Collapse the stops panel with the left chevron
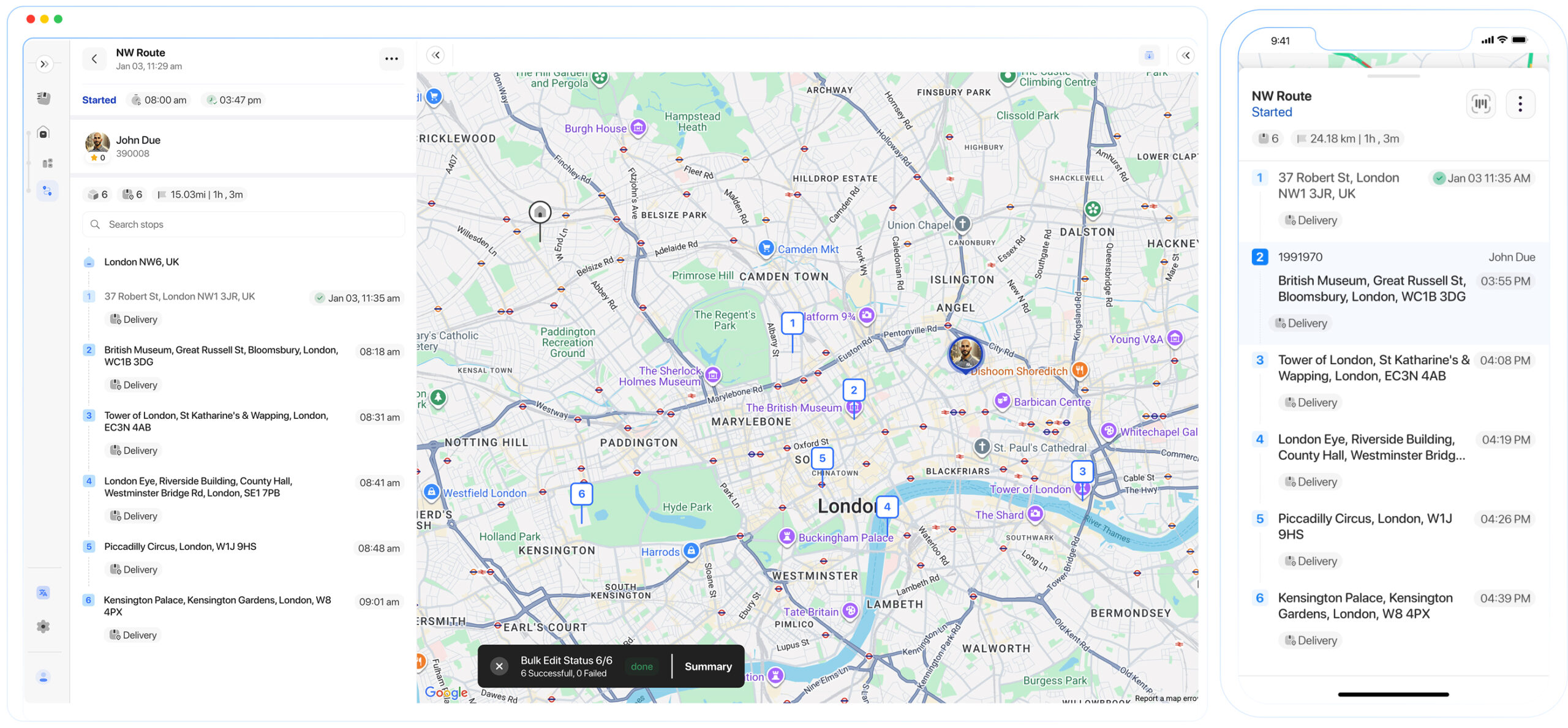The height and width of the screenshot is (728, 1568). click(435, 55)
